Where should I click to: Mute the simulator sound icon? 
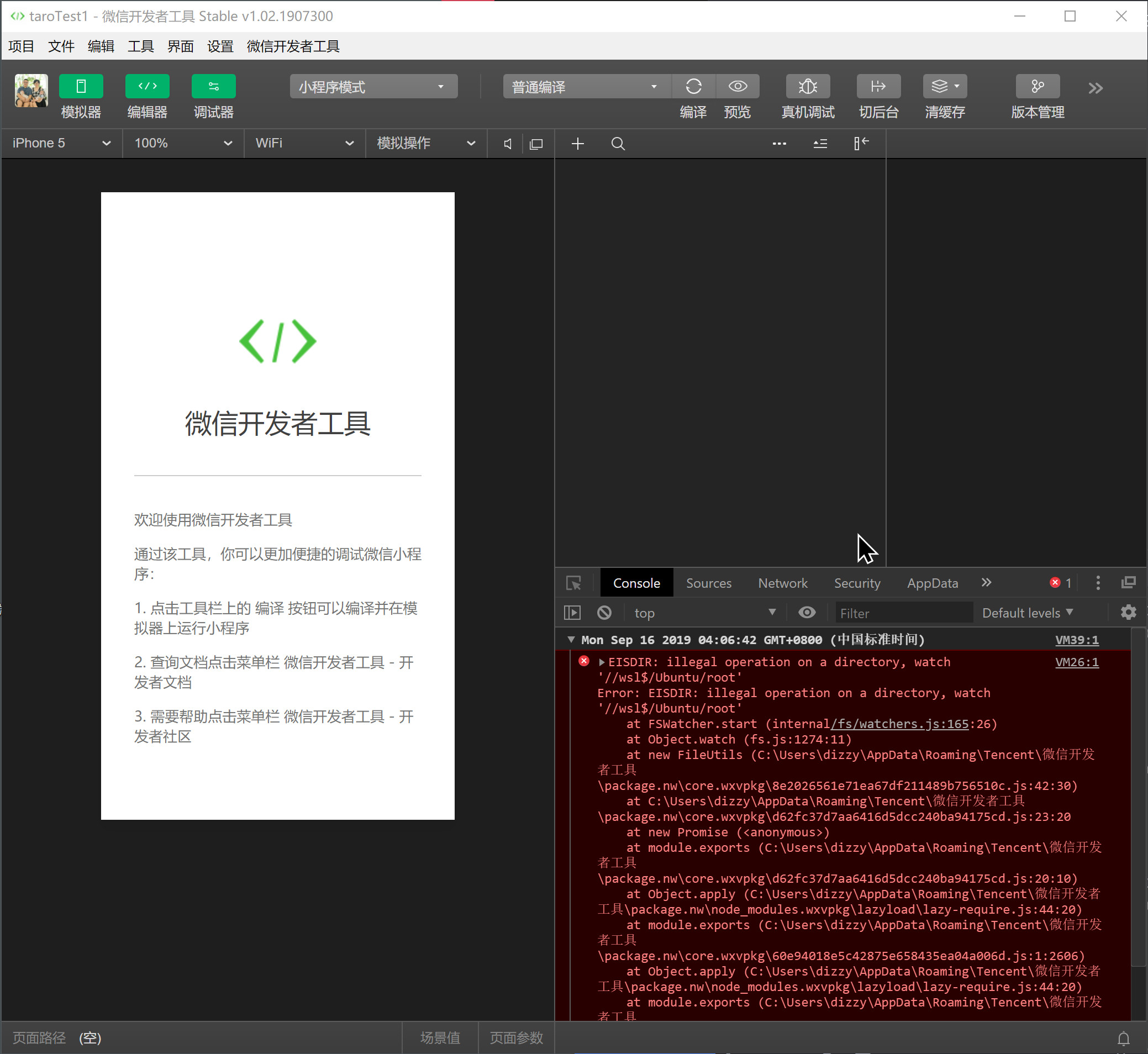508,144
